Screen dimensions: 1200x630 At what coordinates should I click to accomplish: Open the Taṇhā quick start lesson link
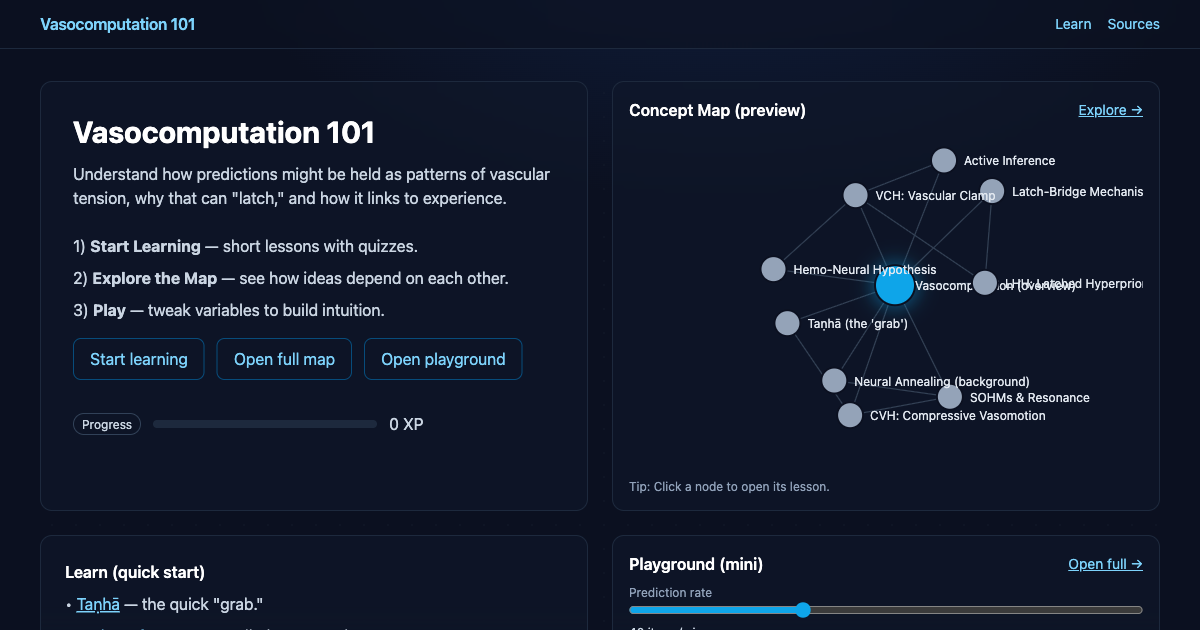[x=97, y=604]
